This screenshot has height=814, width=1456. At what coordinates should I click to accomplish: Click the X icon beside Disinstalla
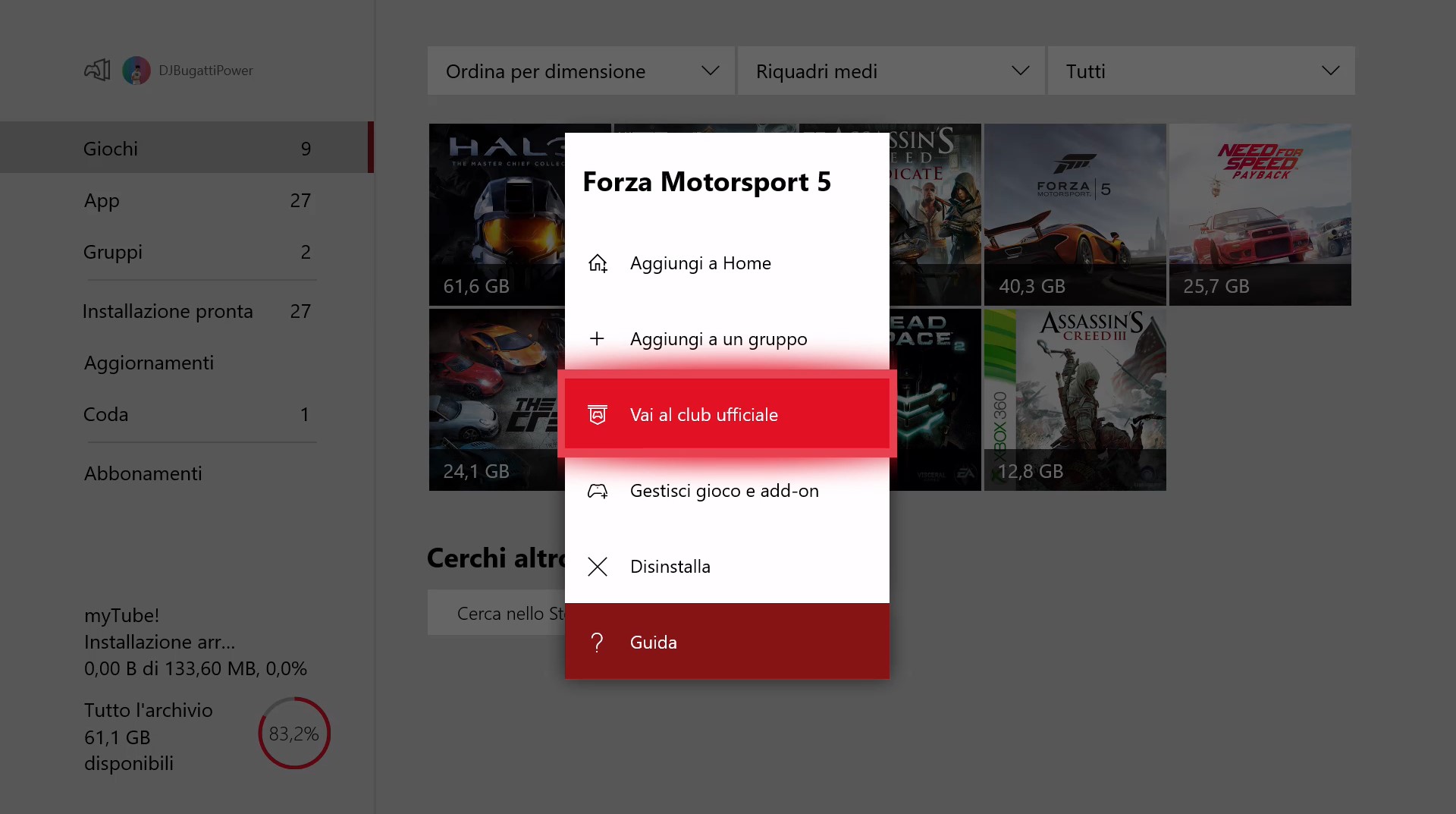point(598,567)
